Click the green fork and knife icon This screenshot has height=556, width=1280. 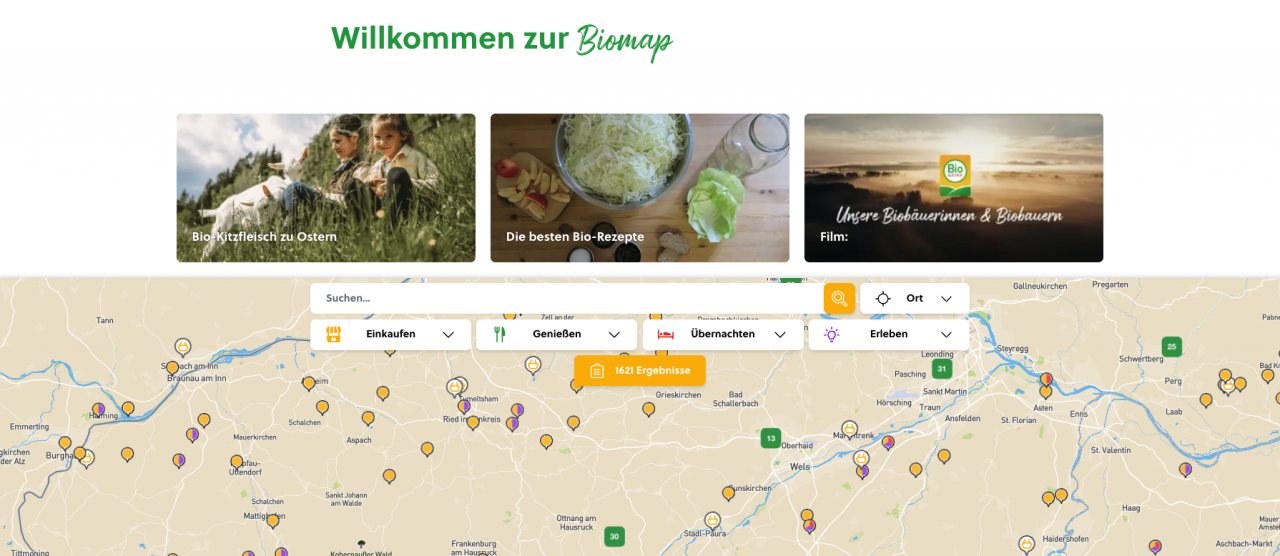[x=500, y=334]
